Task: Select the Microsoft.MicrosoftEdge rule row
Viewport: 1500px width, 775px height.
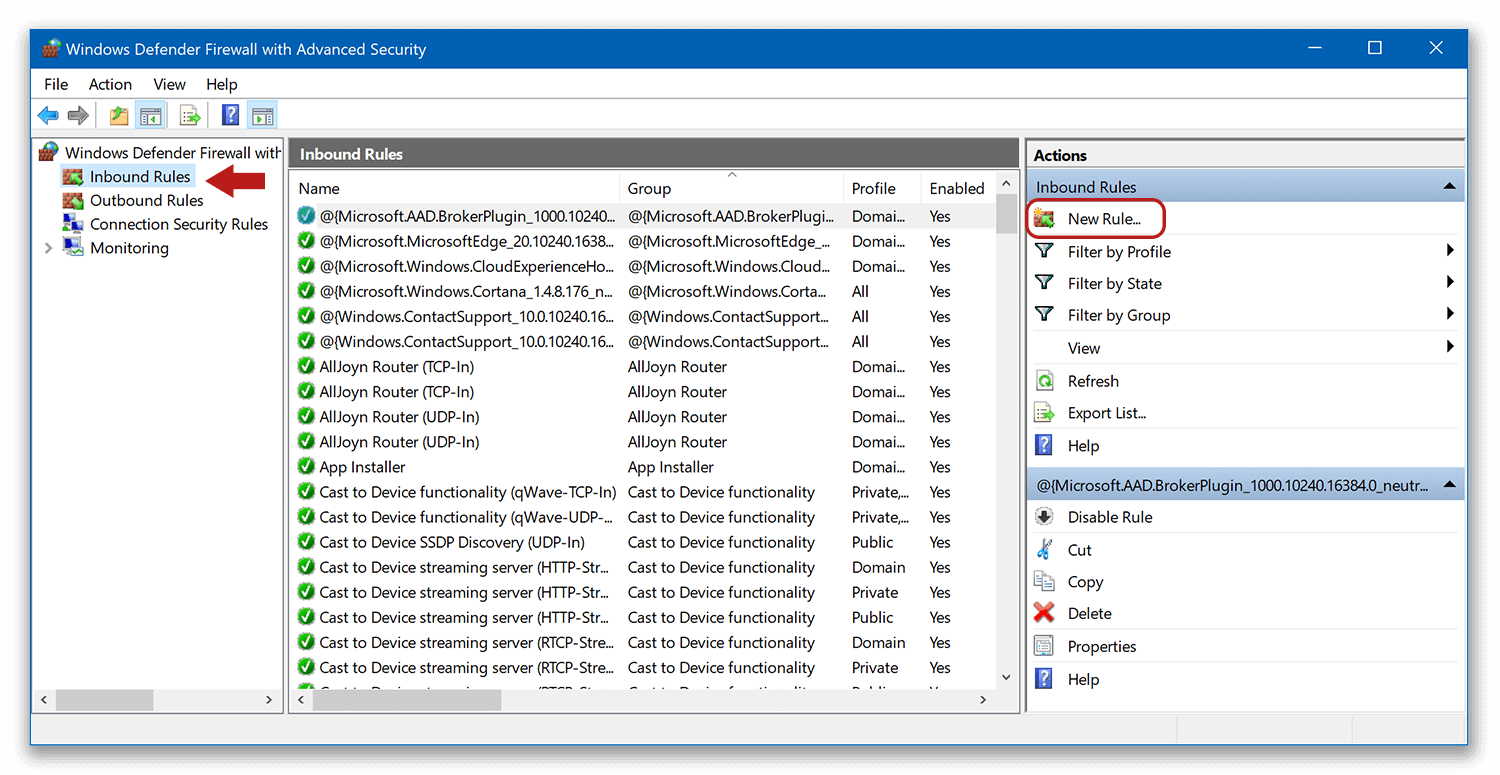Action: [x=643, y=241]
